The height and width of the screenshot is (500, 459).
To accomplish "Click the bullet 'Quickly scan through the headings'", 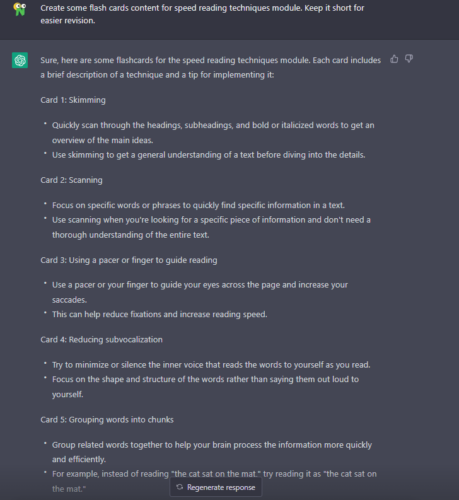I will tap(213, 133).
